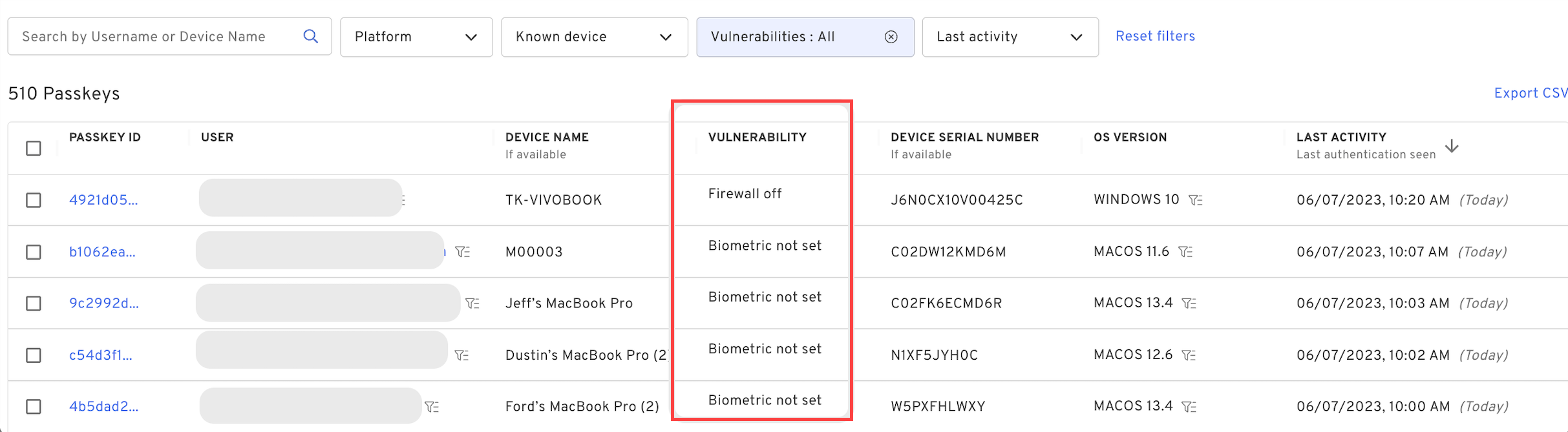Image resolution: width=1568 pixels, height=432 pixels.
Task: Click the filter icon beside MACOS 11.6
Action: [x=1187, y=252]
